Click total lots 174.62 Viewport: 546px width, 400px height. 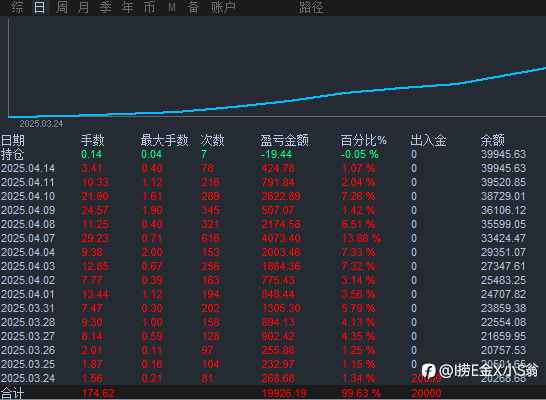(x=98, y=393)
